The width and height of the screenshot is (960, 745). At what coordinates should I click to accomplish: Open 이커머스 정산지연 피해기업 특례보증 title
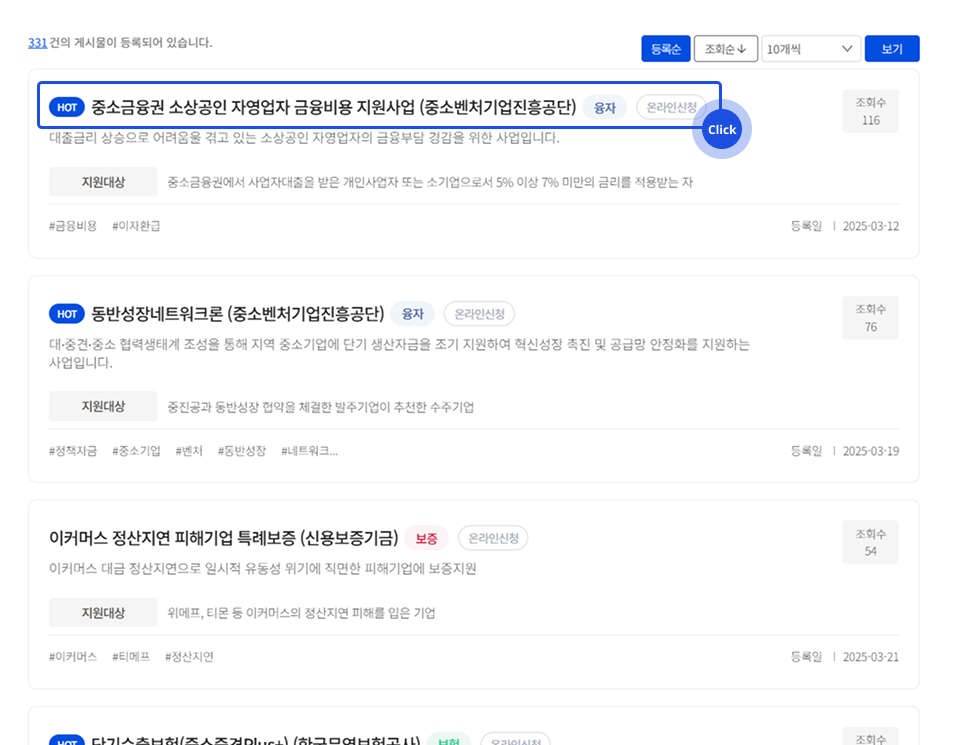coord(224,538)
